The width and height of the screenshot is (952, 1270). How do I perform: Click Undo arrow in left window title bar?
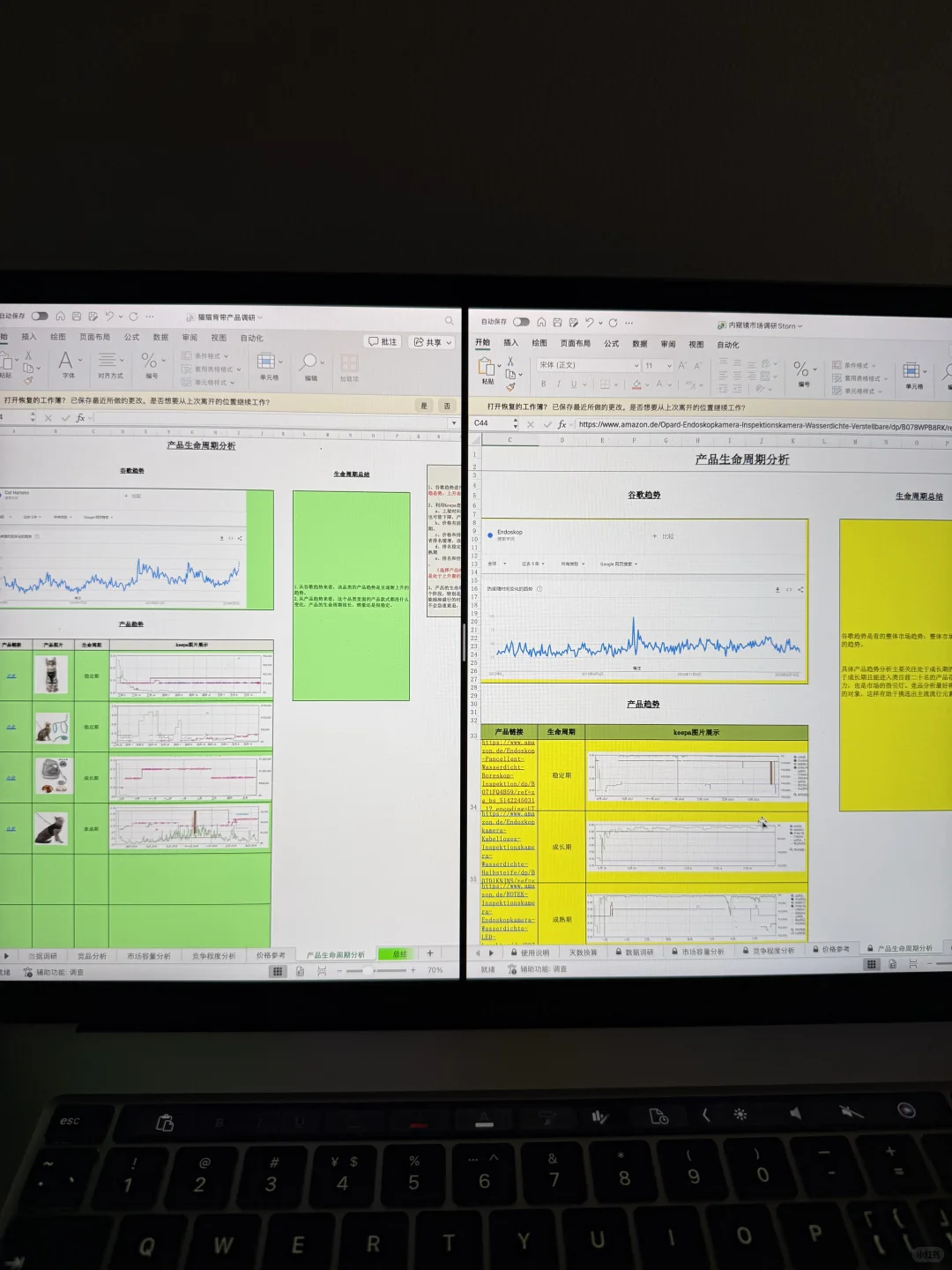click(109, 316)
